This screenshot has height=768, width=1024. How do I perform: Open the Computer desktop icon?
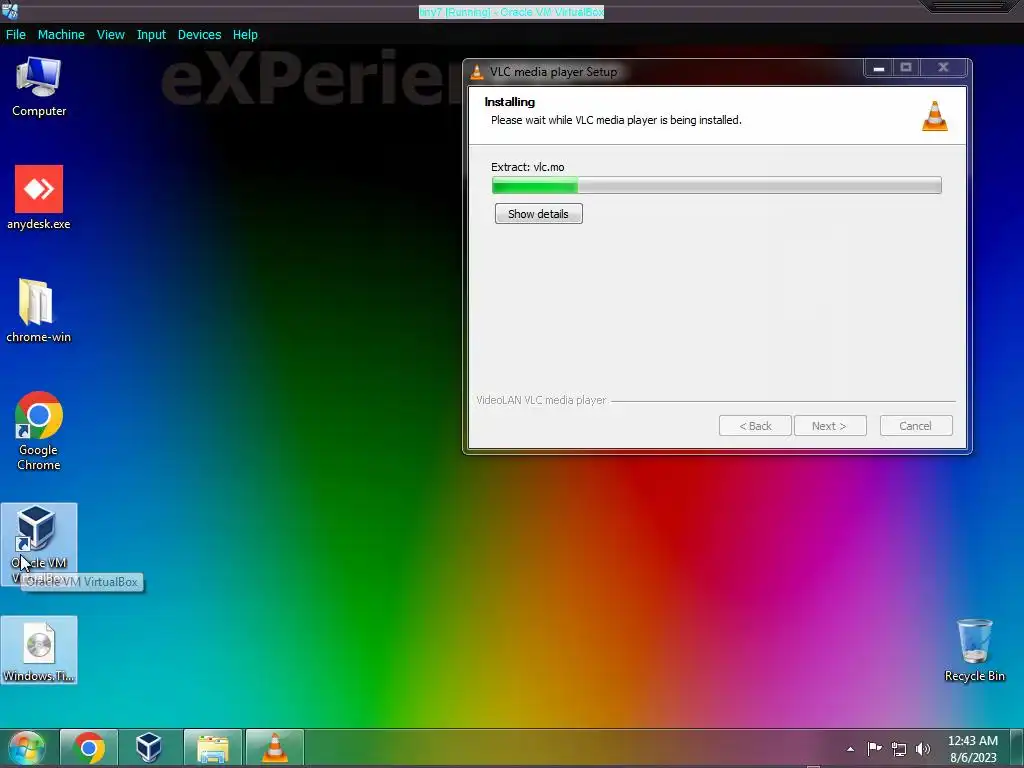(39, 86)
